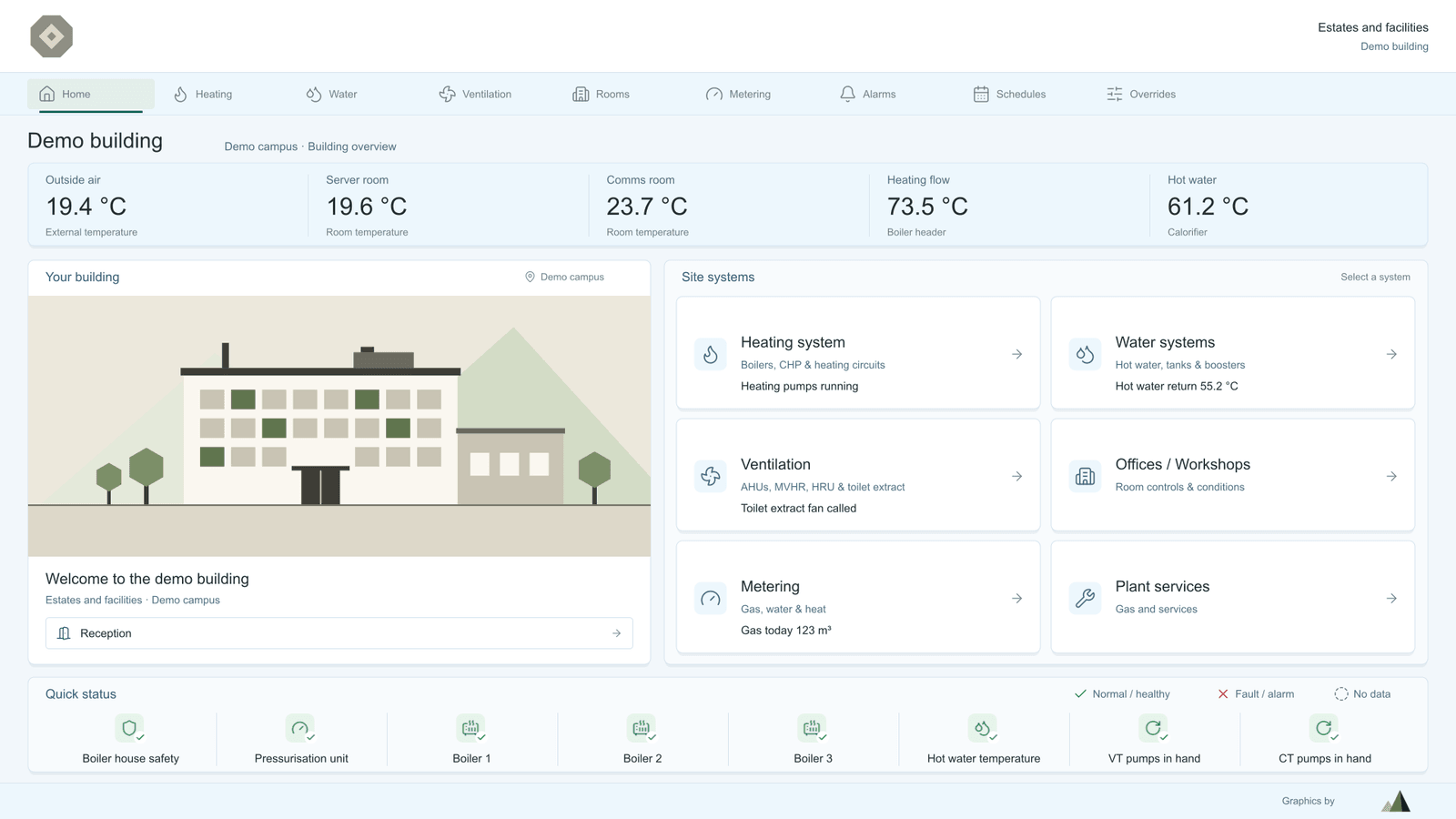The image size is (1456, 819).
Task: Click the Rooms building icon in navigation
Action: (x=581, y=94)
